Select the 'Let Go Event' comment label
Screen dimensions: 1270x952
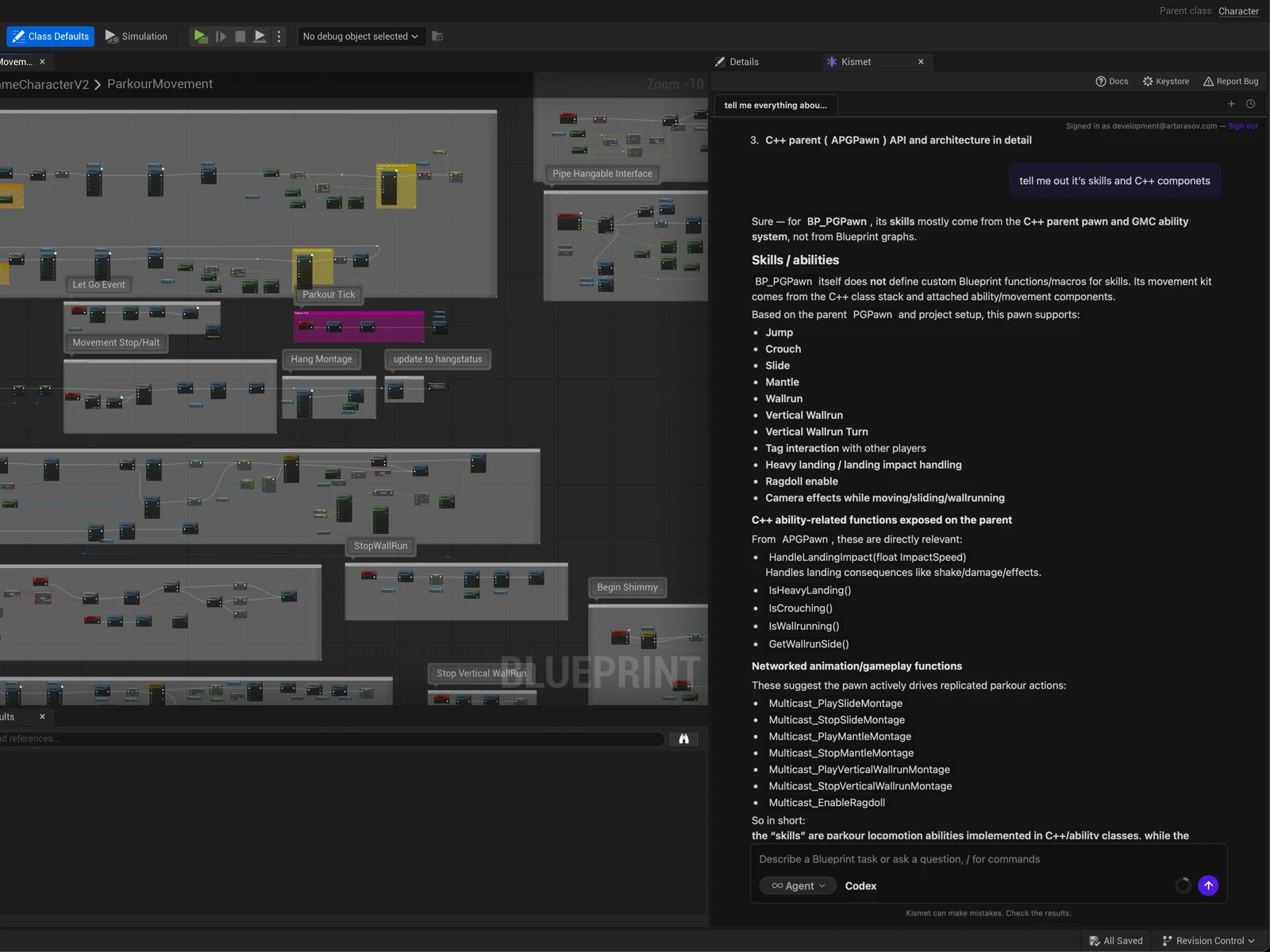coord(98,285)
